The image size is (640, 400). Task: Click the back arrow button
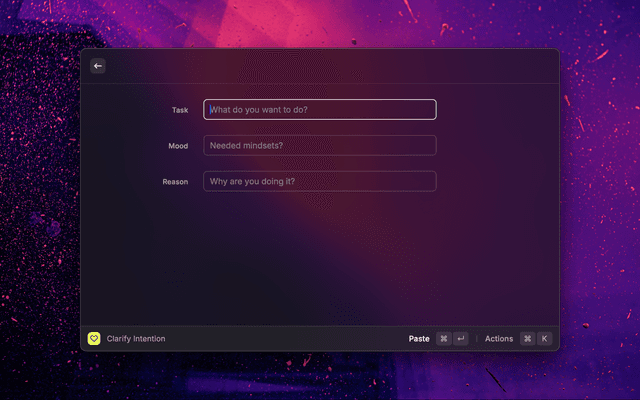click(98, 66)
